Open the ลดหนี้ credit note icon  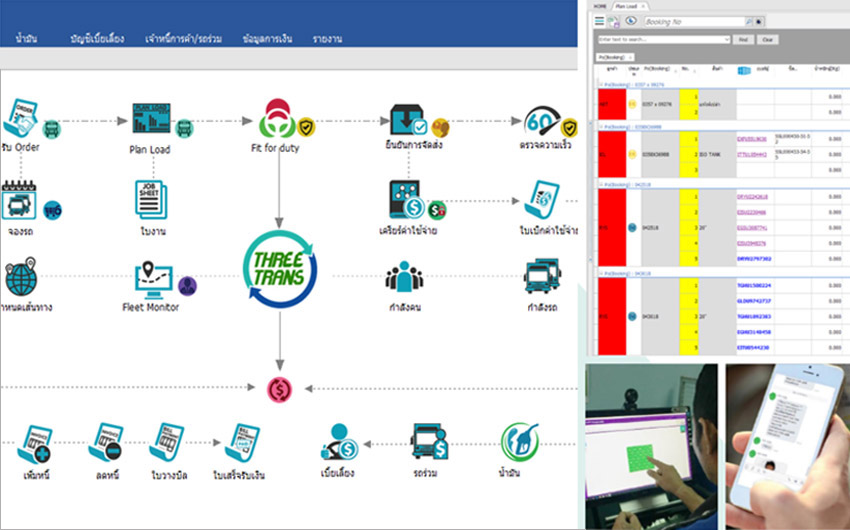[x=105, y=443]
